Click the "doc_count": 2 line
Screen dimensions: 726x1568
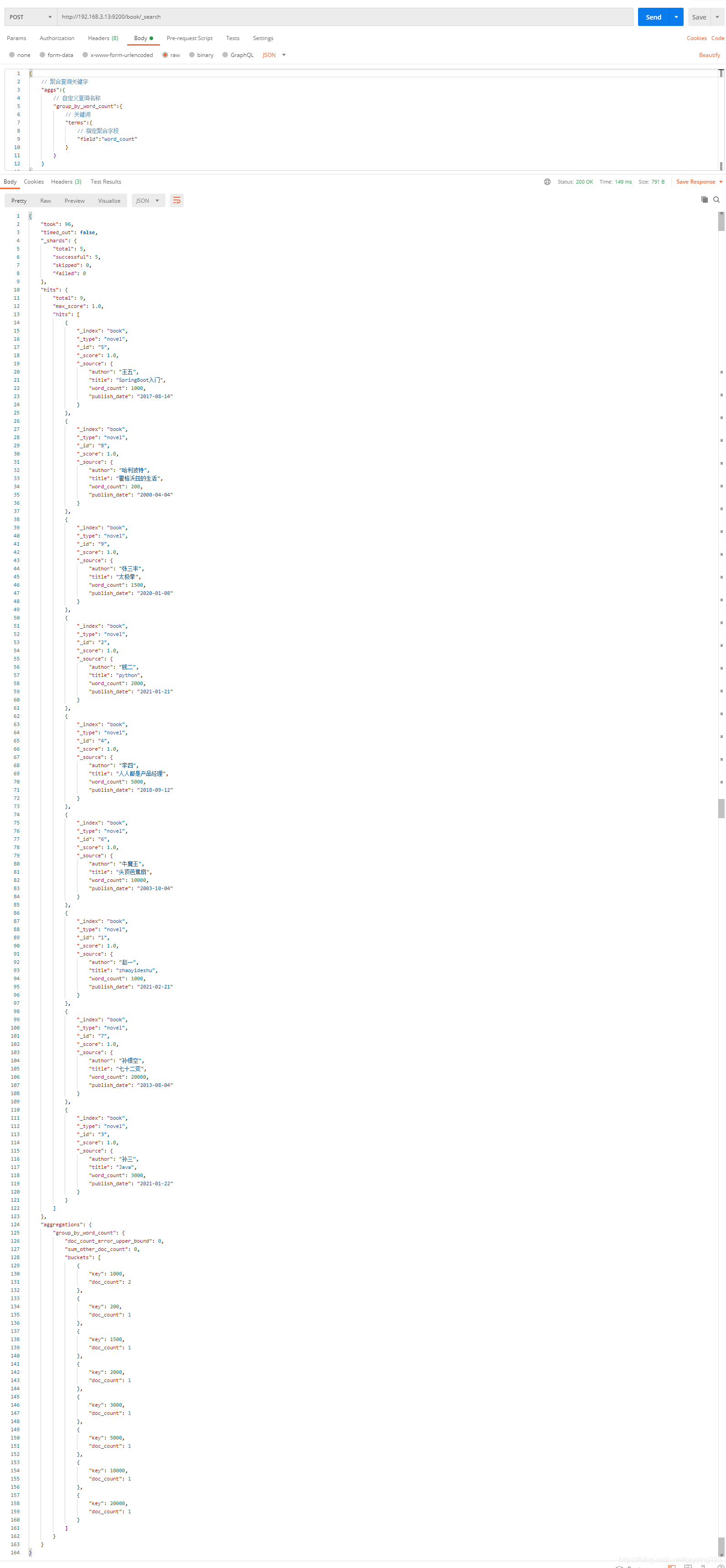pos(110,1282)
